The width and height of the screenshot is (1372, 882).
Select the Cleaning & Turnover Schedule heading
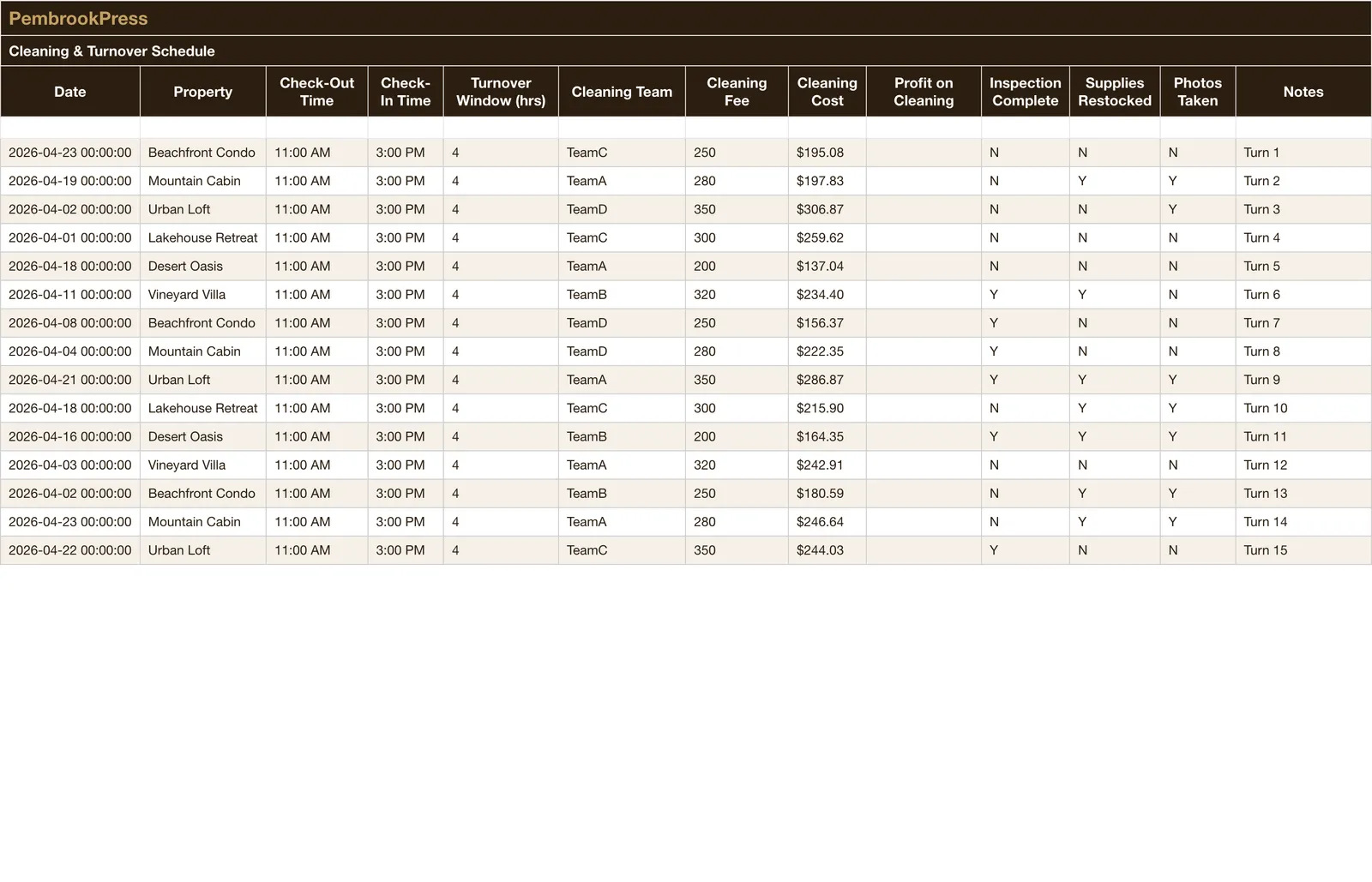(111, 51)
